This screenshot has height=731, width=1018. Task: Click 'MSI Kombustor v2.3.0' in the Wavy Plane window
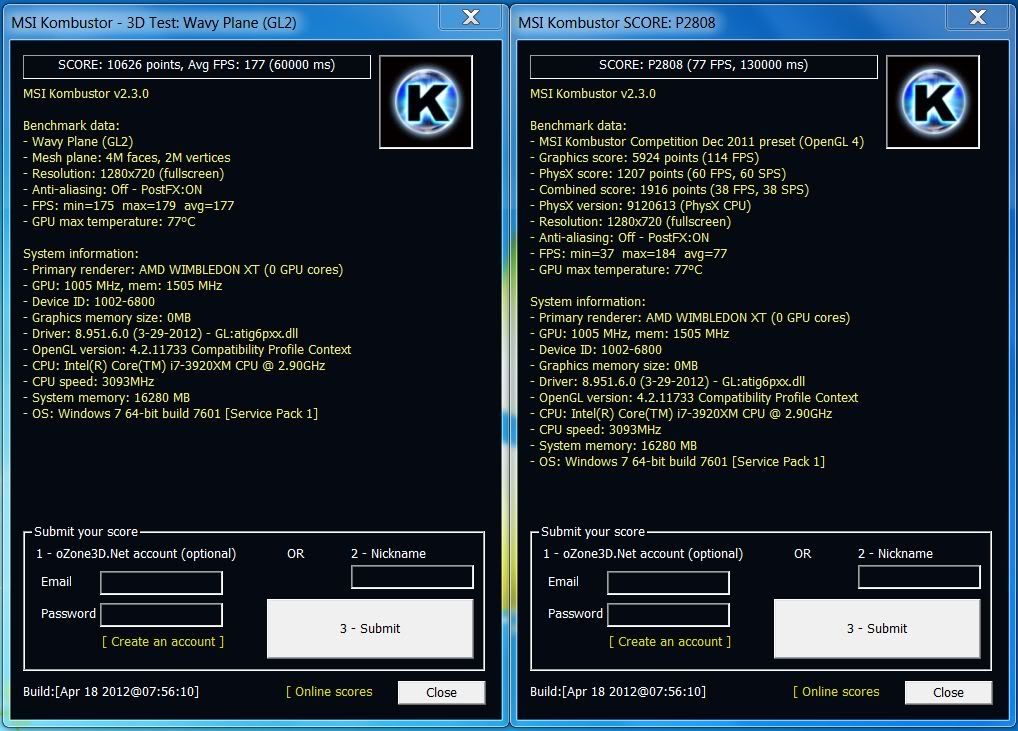click(86, 93)
